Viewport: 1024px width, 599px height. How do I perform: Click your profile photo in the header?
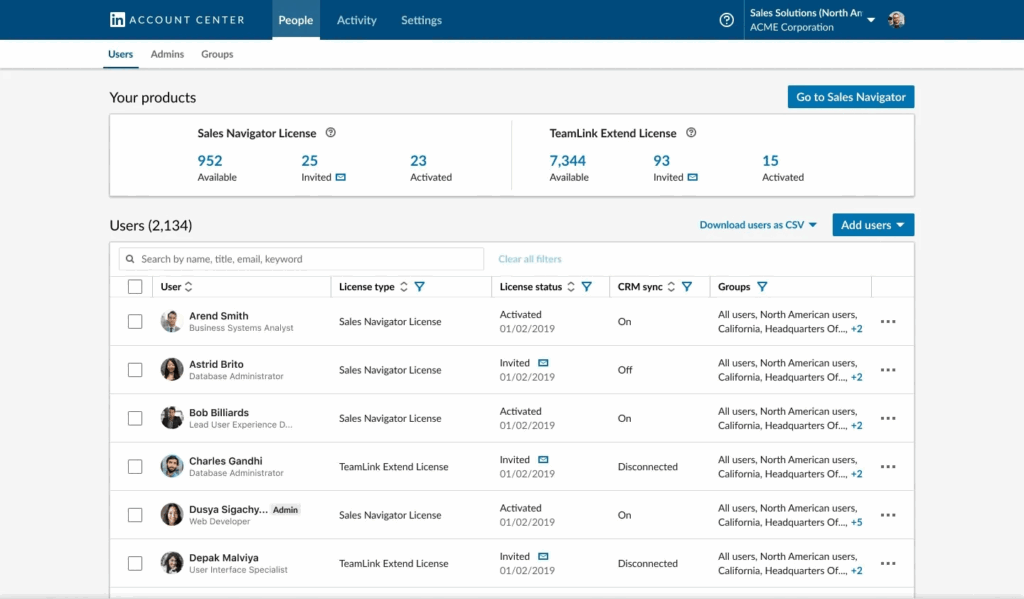click(x=897, y=19)
